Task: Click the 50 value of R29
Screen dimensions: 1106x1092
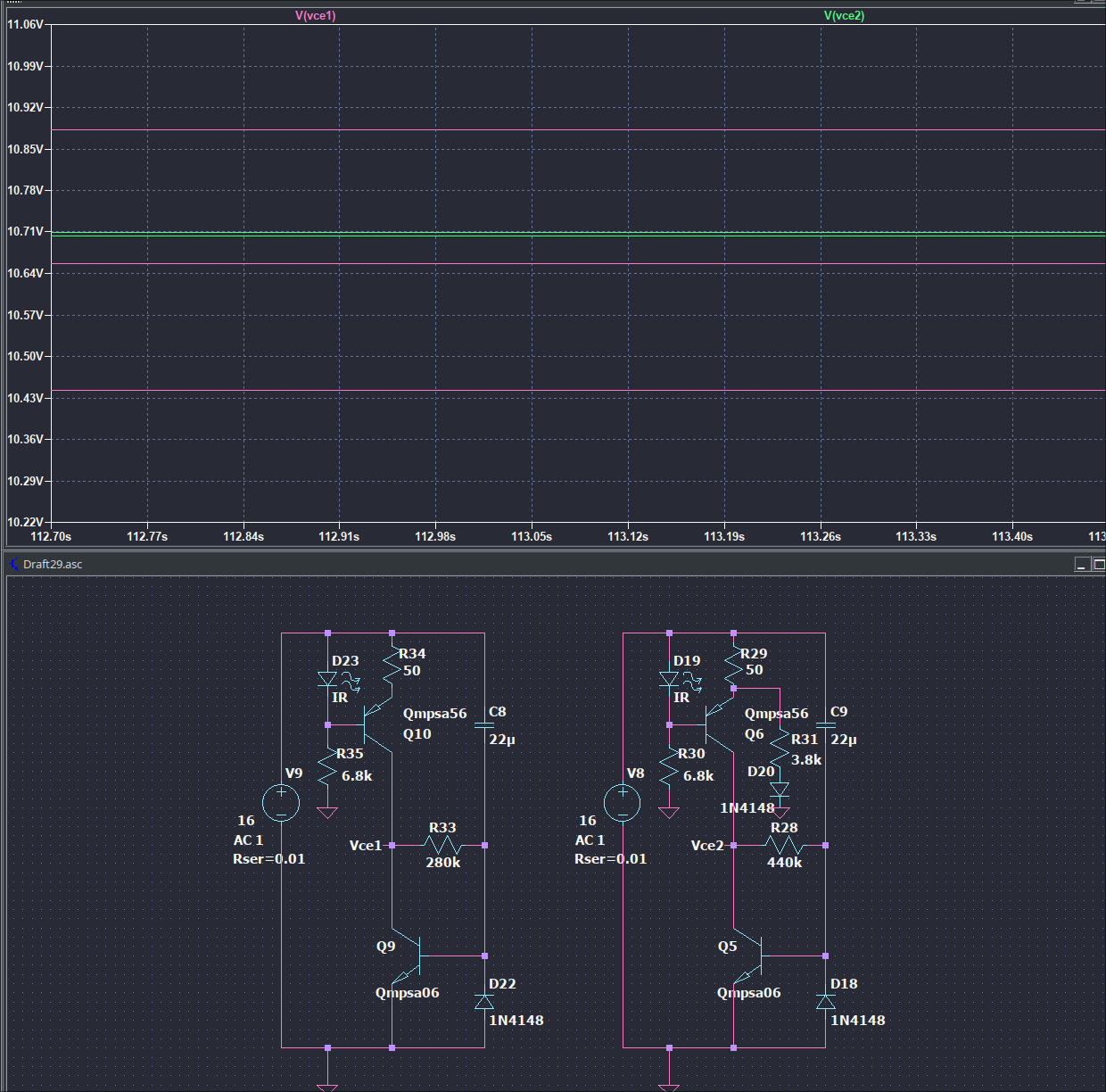Action: (x=755, y=670)
